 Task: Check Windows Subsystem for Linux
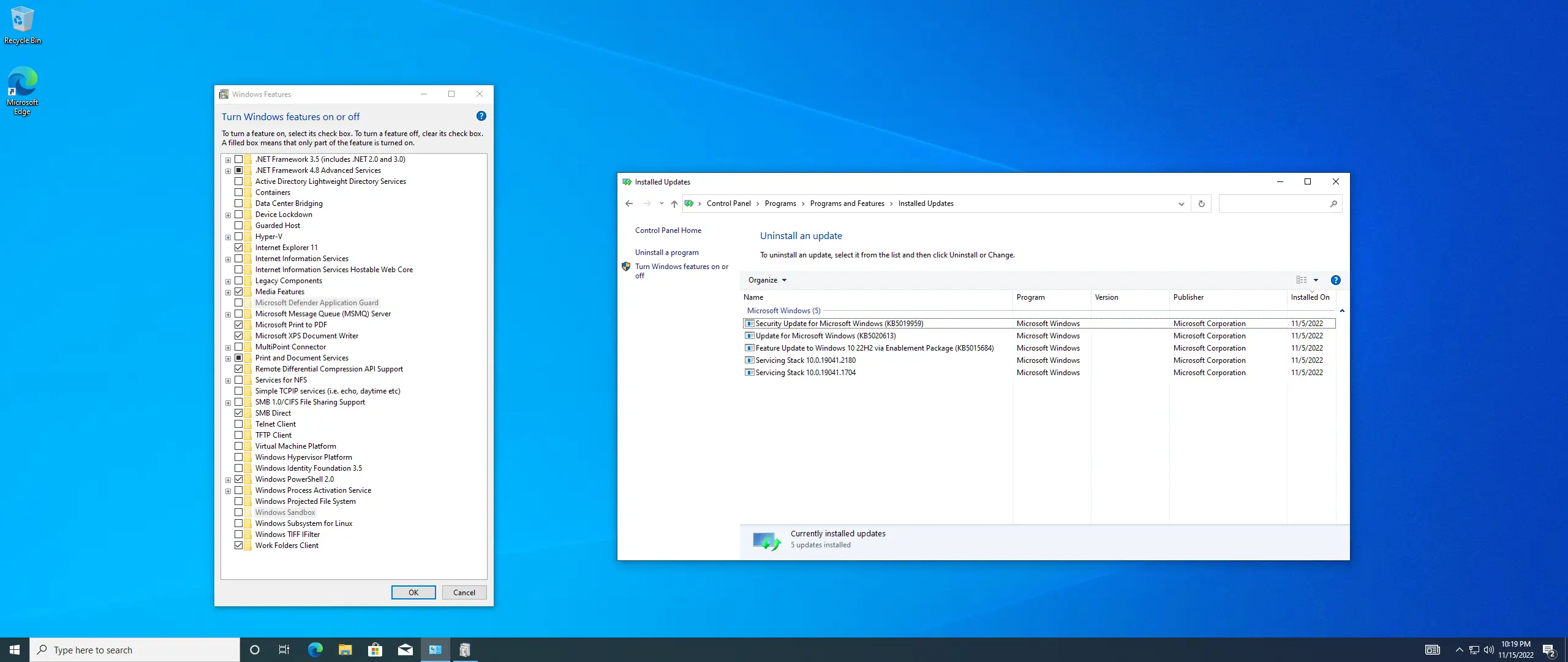239,523
